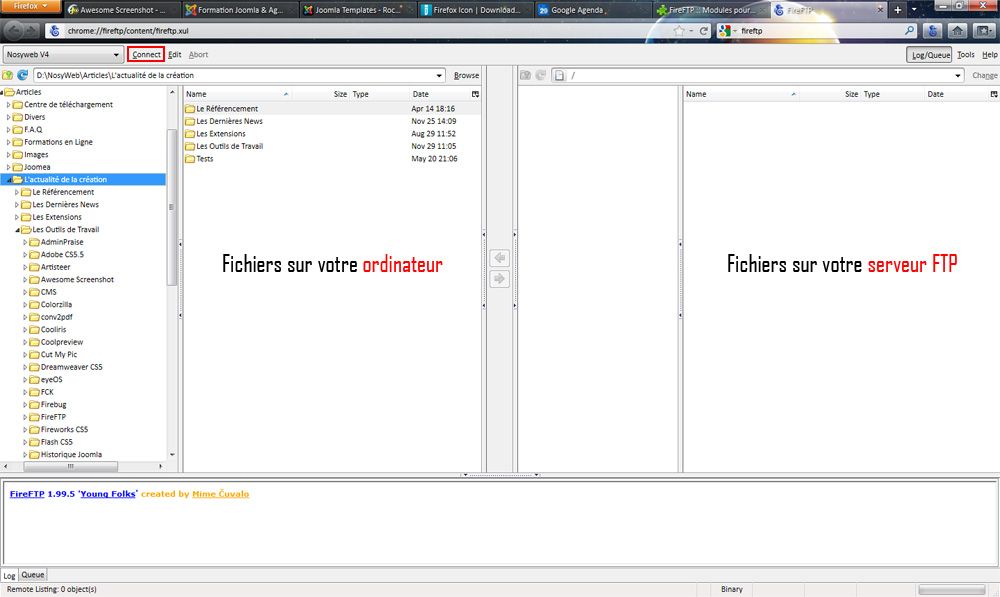The image size is (1000, 597).
Task: Open remote path history dropdown
Action: point(958,75)
